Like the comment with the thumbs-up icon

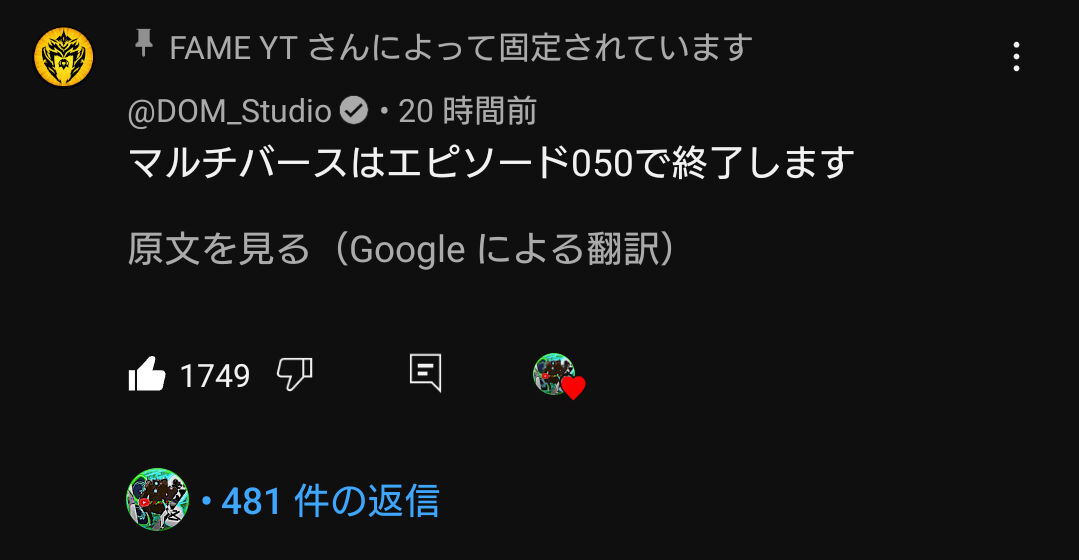click(147, 375)
